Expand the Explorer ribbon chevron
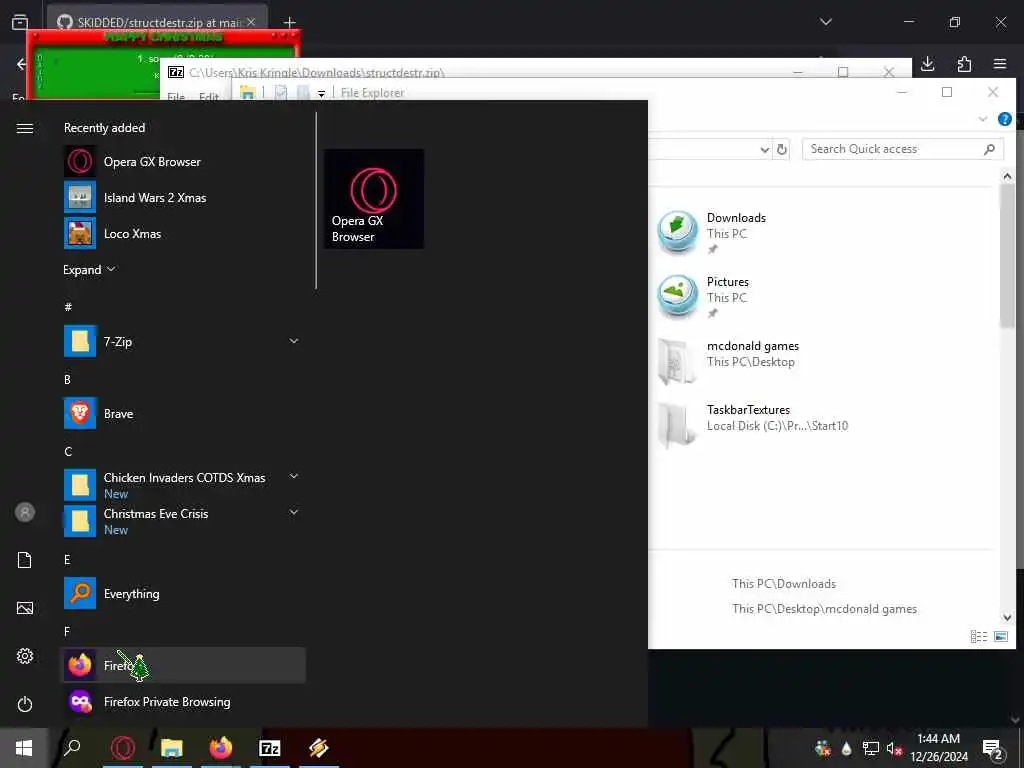Screen dimensions: 1024x768 pyautogui.click(x=983, y=119)
